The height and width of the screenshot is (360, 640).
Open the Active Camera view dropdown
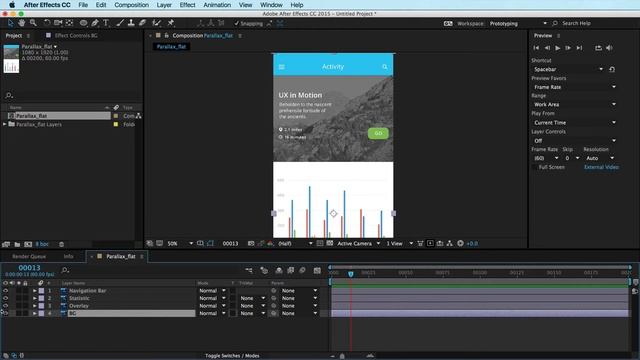[x=358, y=244]
